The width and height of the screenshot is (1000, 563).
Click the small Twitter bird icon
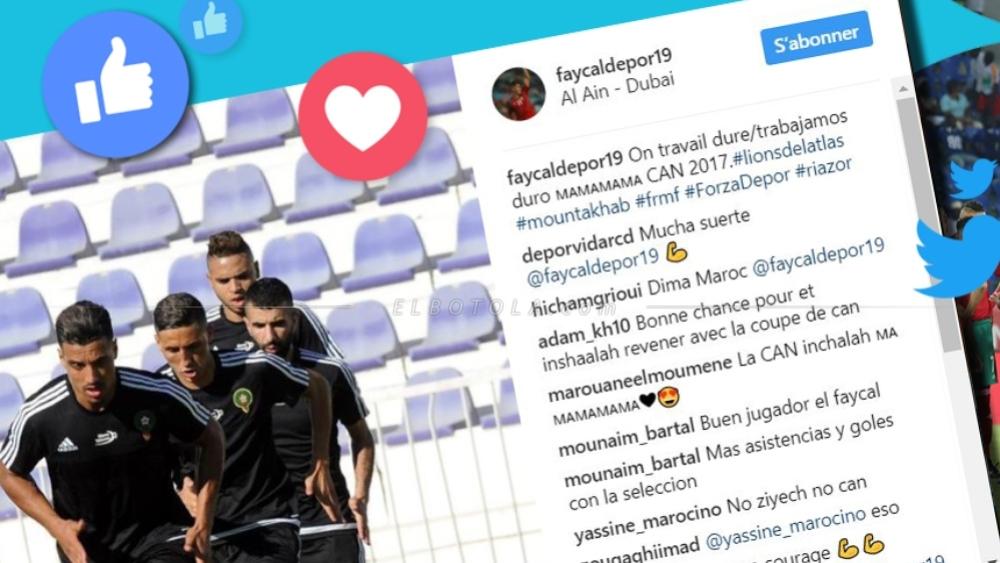973,178
